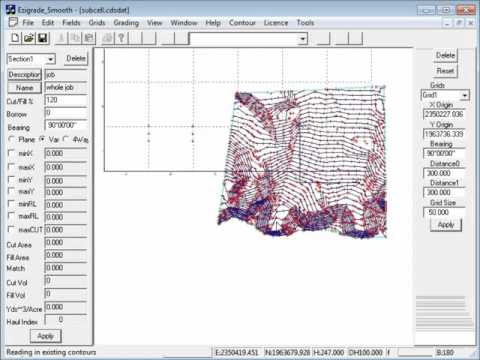The height and width of the screenshot is (360, 480).
Task: Tick the maxCUT checkbox
Action: pyautogui.click(x=11, y=229)
